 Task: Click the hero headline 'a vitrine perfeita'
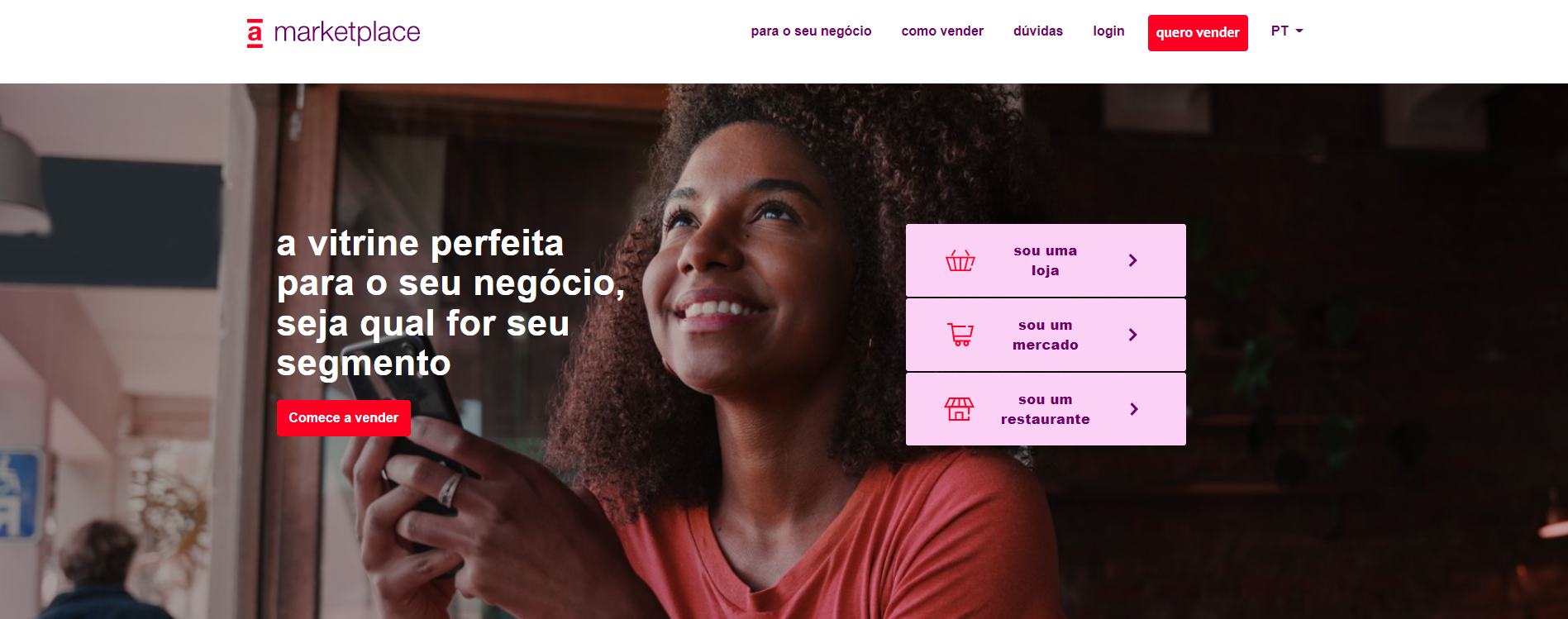421,244
